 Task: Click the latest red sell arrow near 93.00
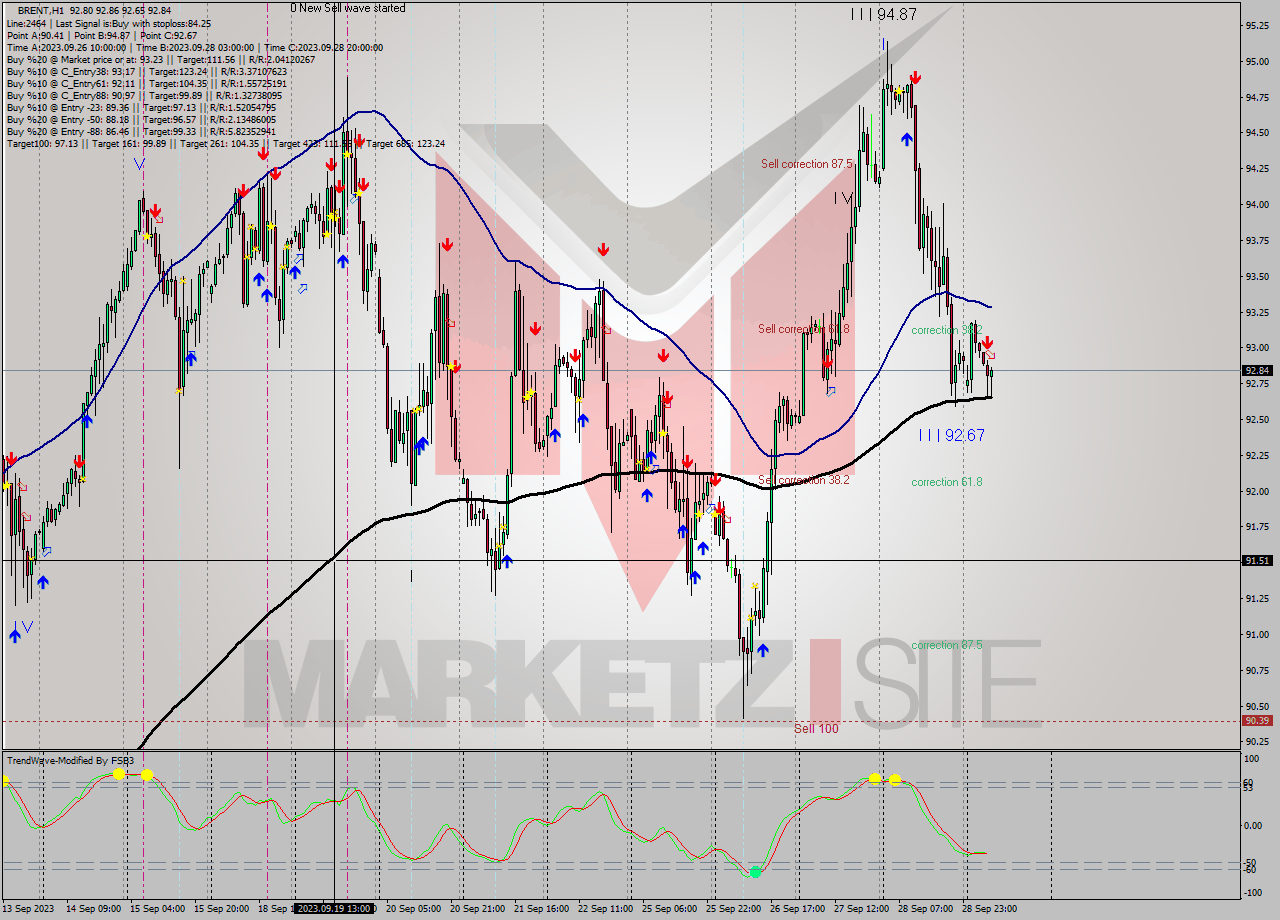tap(987, 342)
